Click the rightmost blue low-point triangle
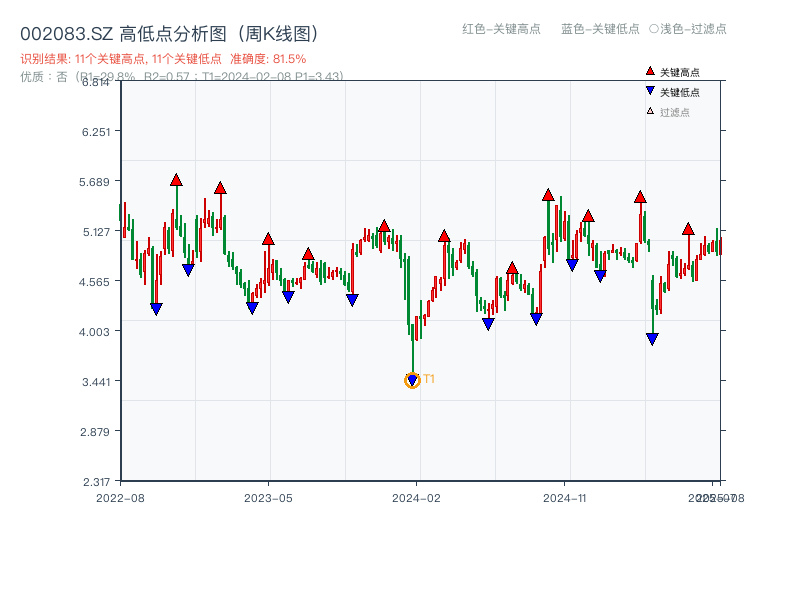The image size is (800, 600). (652, 339)
